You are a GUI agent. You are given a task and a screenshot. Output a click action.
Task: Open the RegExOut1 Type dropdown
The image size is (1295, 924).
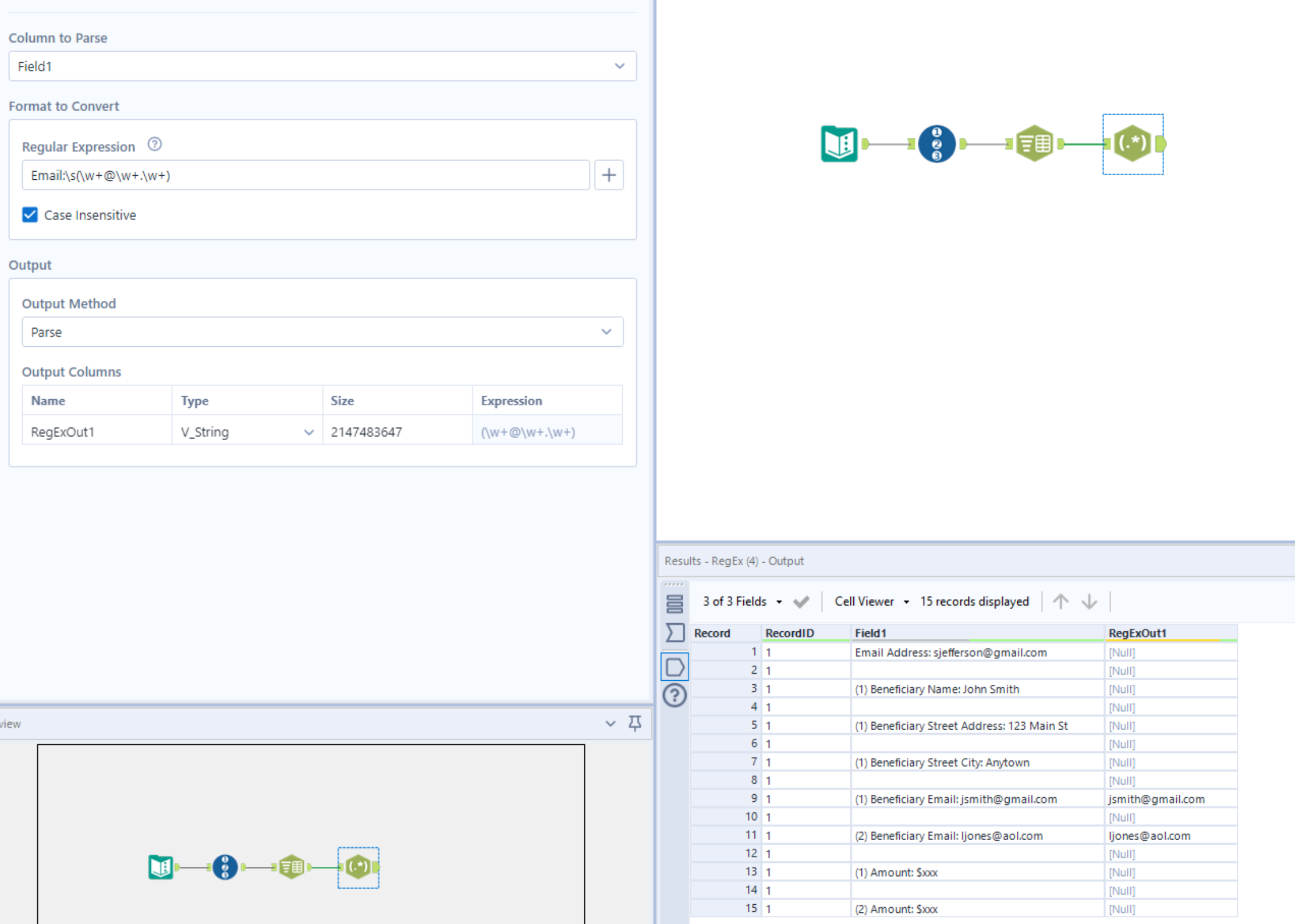point(307,431)
